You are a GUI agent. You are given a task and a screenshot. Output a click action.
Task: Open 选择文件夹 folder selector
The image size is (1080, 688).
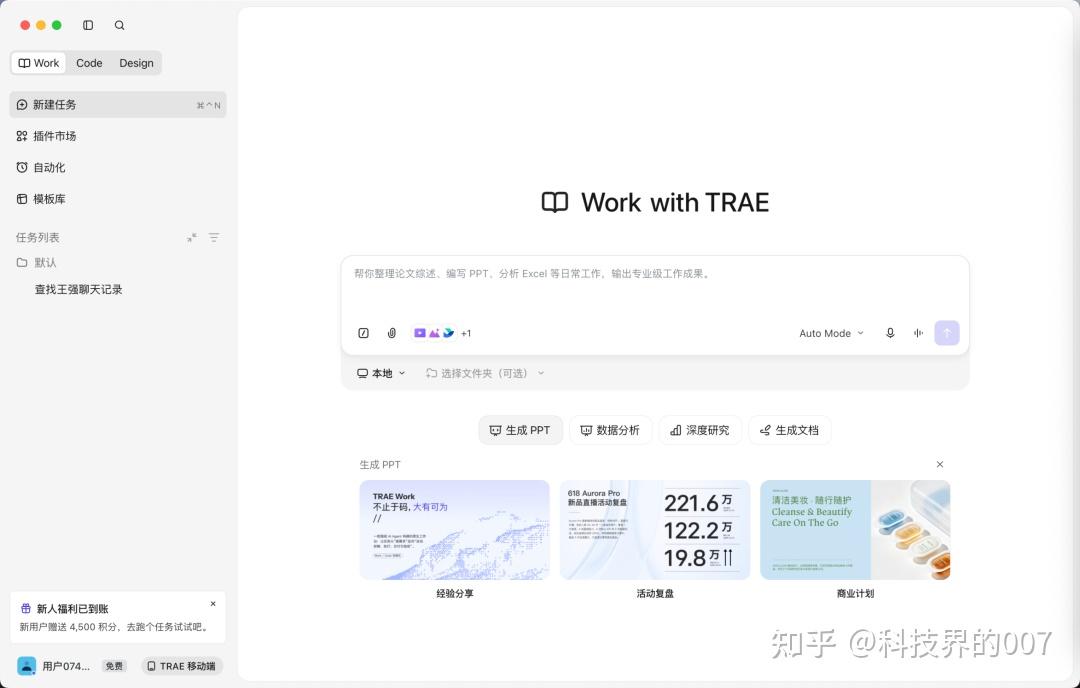point(485,373)
